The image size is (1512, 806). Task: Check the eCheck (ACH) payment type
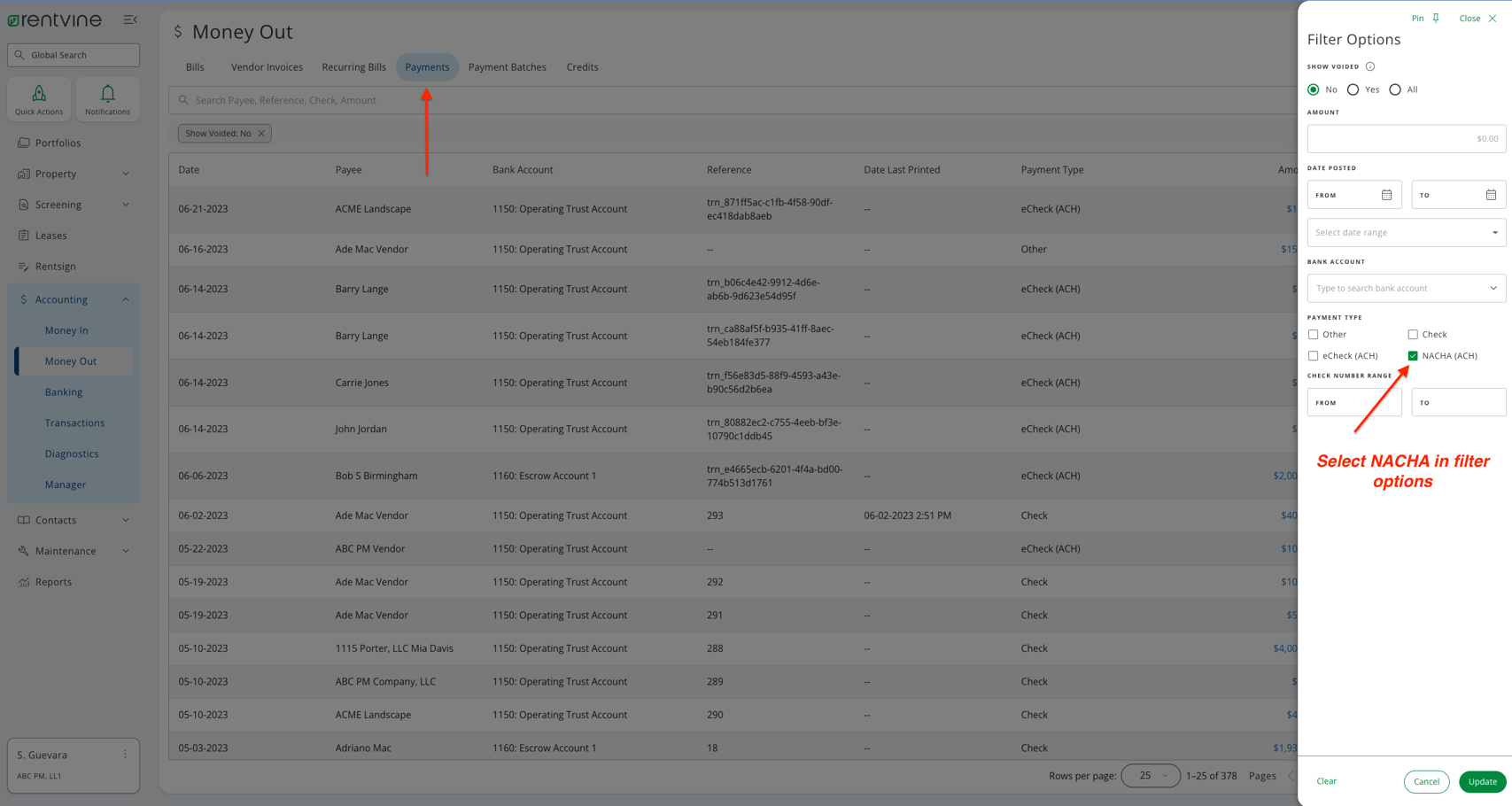(1314, 356)
